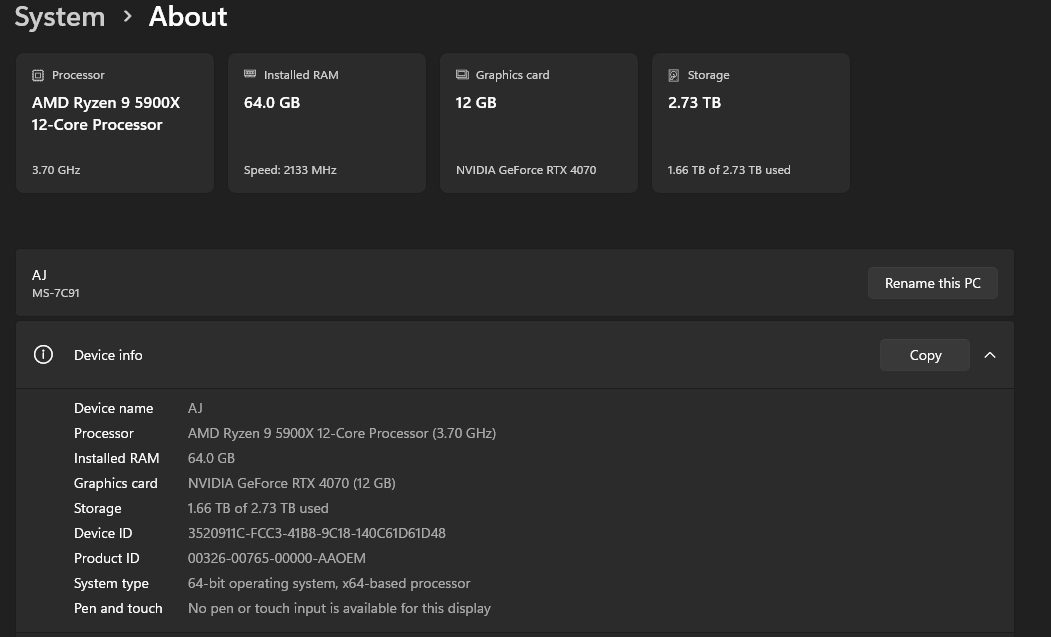Click the Installed RAM memory icon
Screen dimensions: 1051x637
250,74
